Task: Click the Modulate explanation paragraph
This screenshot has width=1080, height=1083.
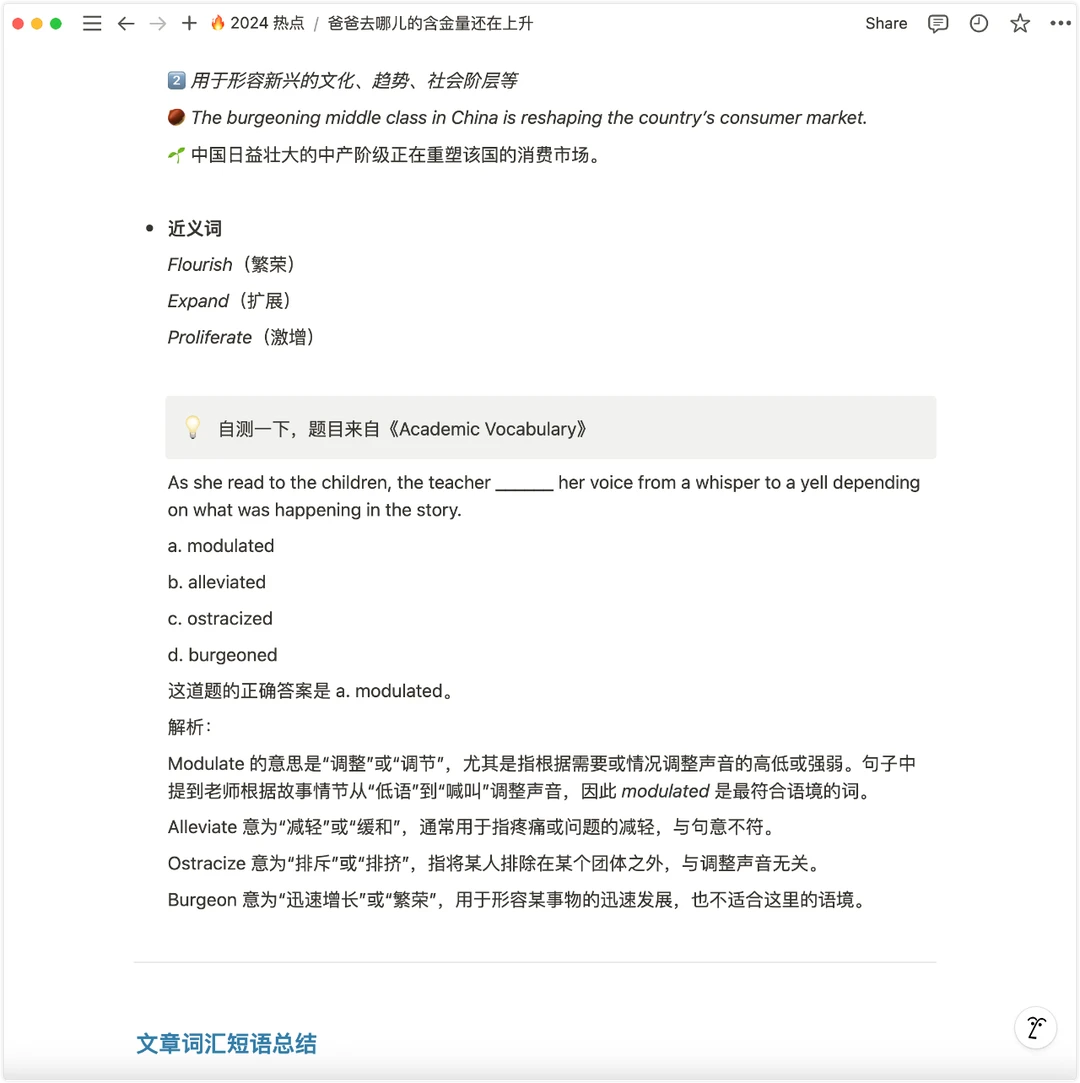Action: tap(542, 777)
